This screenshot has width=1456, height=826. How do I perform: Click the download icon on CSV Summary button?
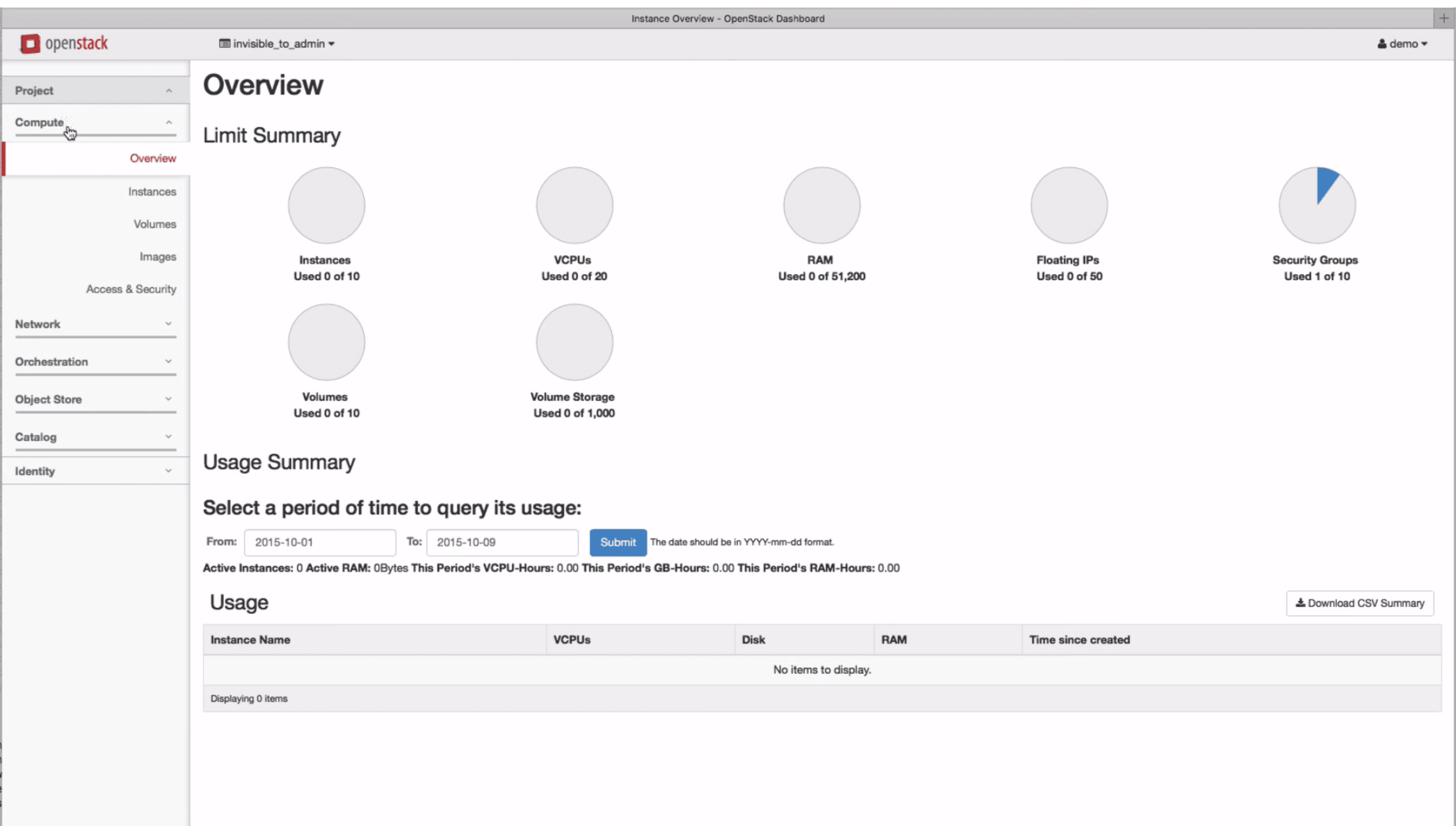click(x=1302, y=603)
